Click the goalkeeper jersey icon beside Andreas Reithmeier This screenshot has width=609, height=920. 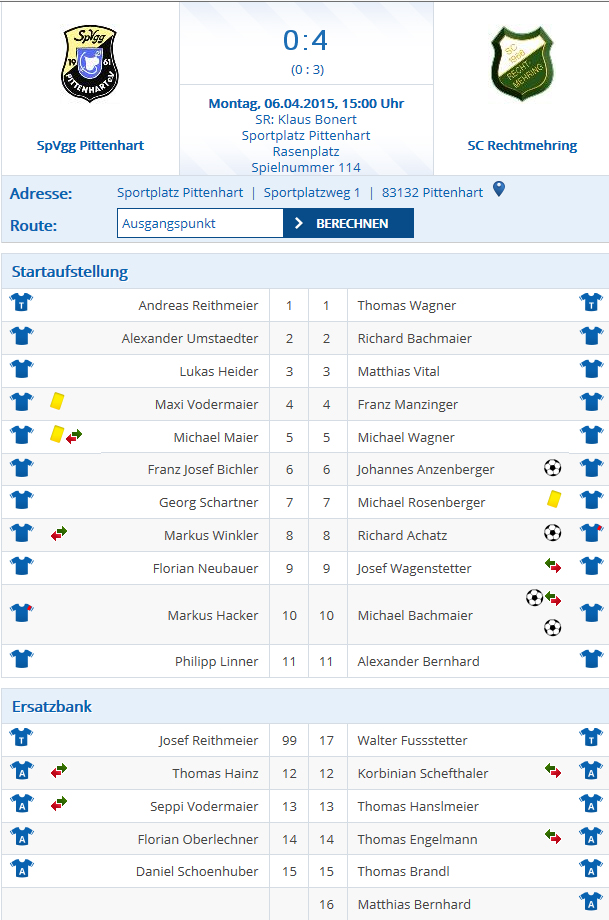(x=22, y=302)
